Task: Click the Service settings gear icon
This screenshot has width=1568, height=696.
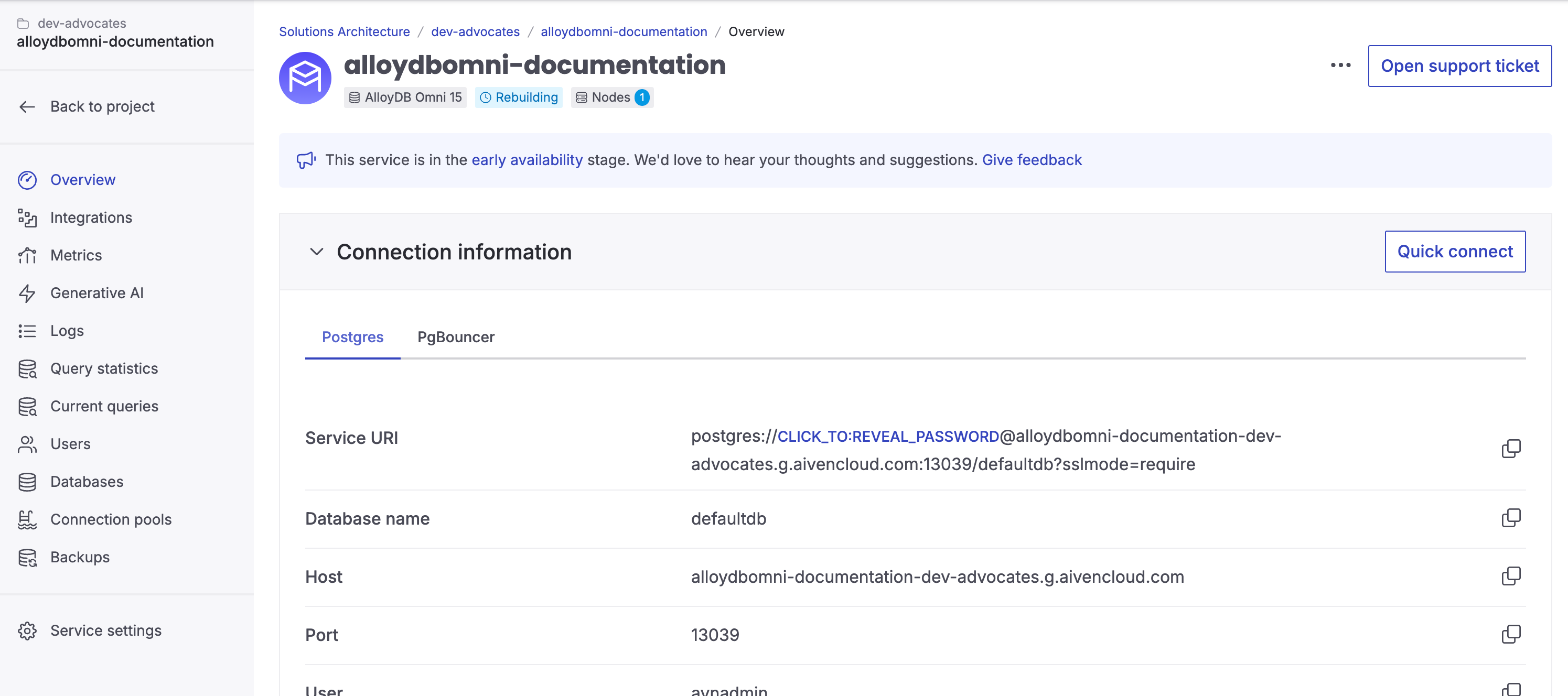Action: pyautogui.click(x=27, y=631)
